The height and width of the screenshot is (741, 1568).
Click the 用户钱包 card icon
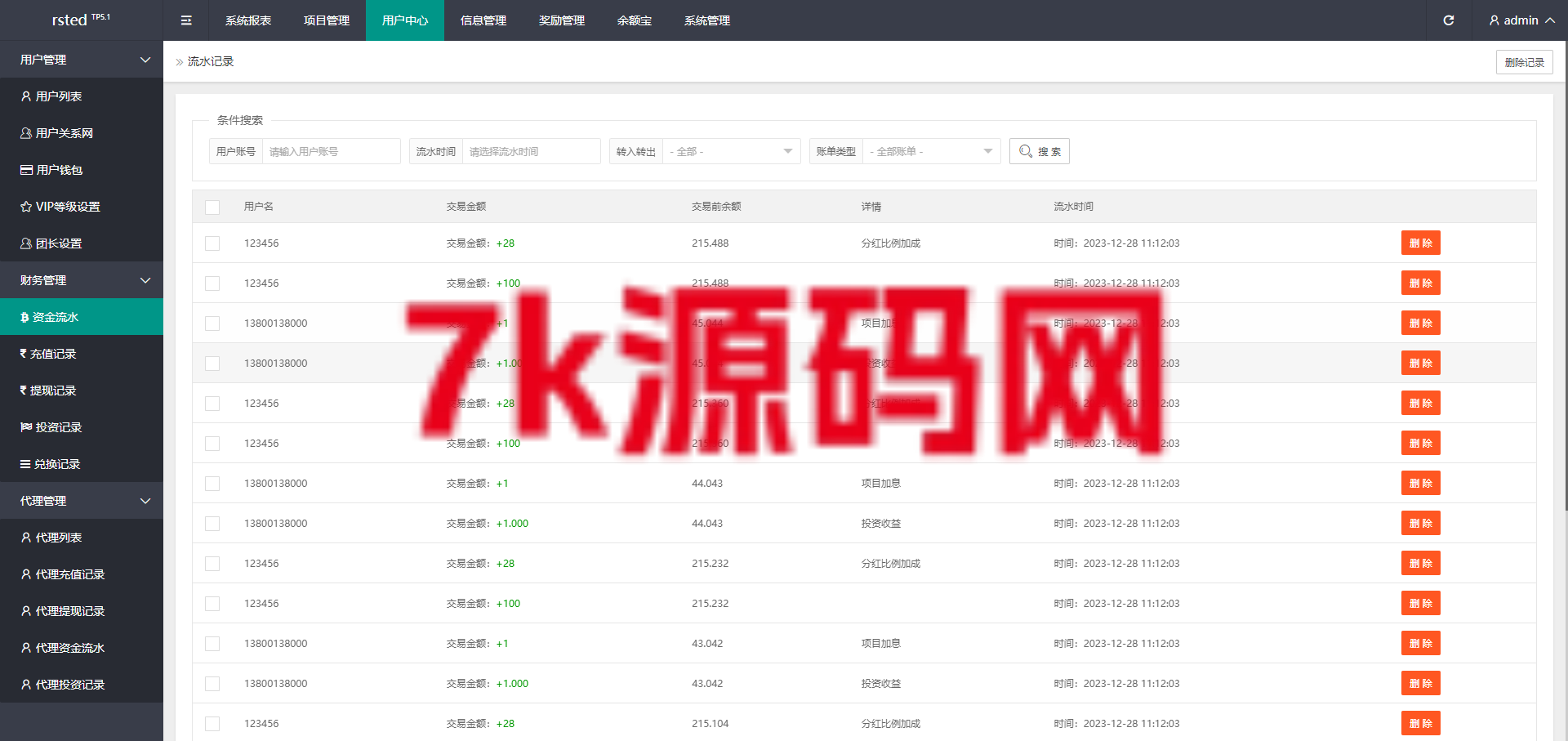tap(26, 170)
